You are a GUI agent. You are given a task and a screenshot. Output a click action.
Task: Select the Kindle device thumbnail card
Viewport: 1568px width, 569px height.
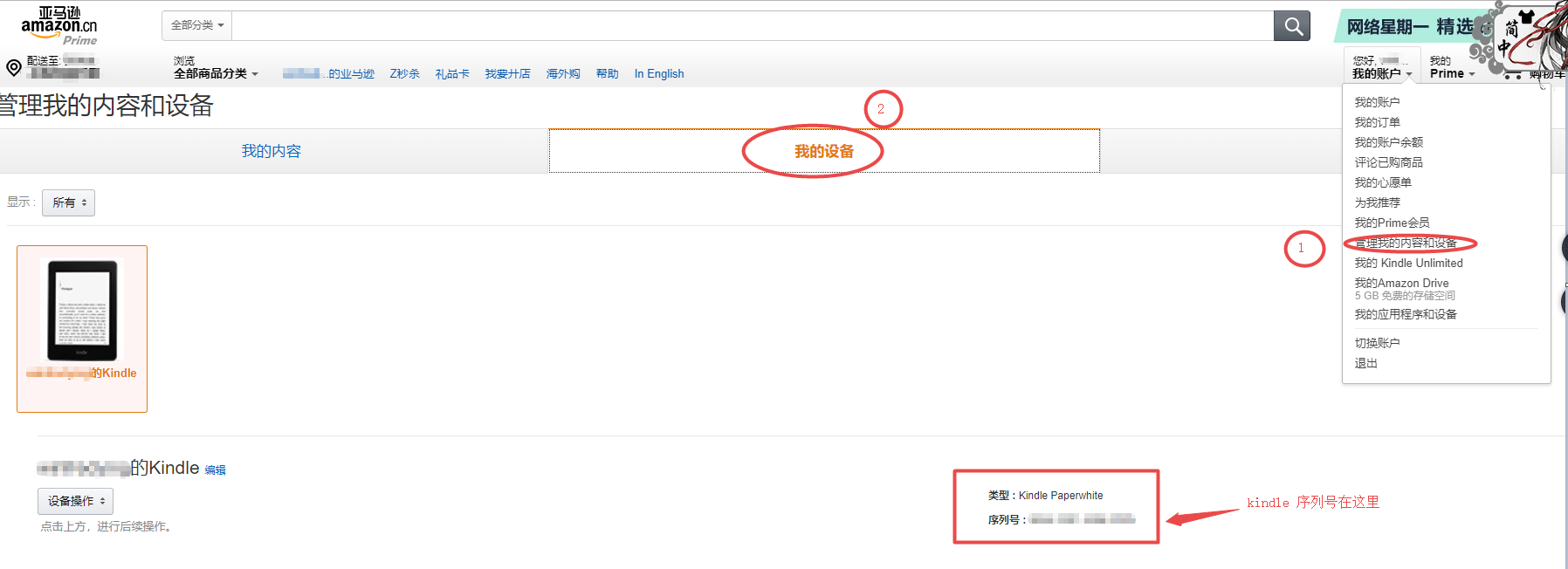tap(82, 328)
